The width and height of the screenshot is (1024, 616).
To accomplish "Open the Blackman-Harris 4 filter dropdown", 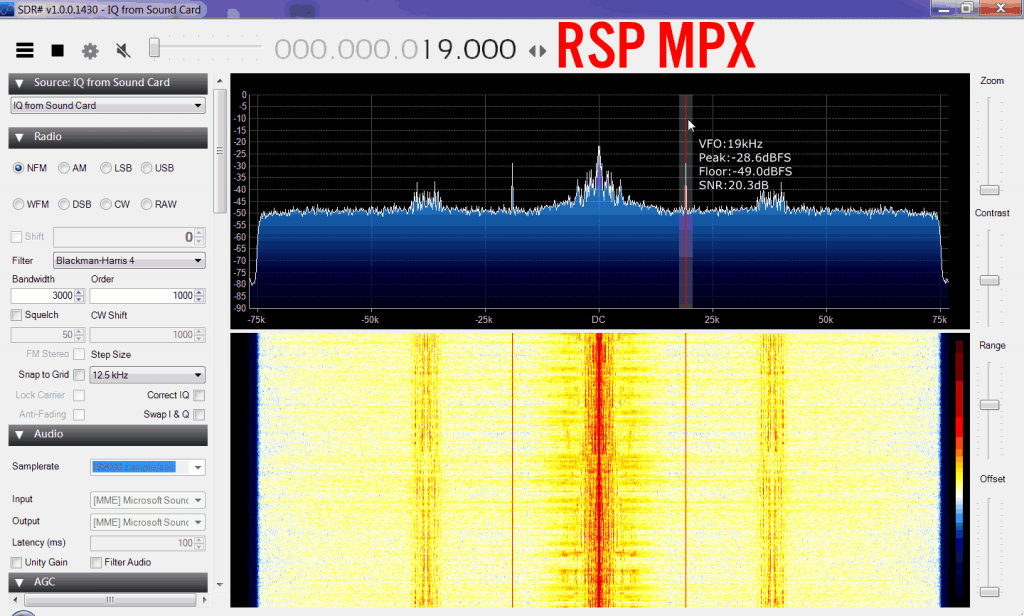I will 128,260.
